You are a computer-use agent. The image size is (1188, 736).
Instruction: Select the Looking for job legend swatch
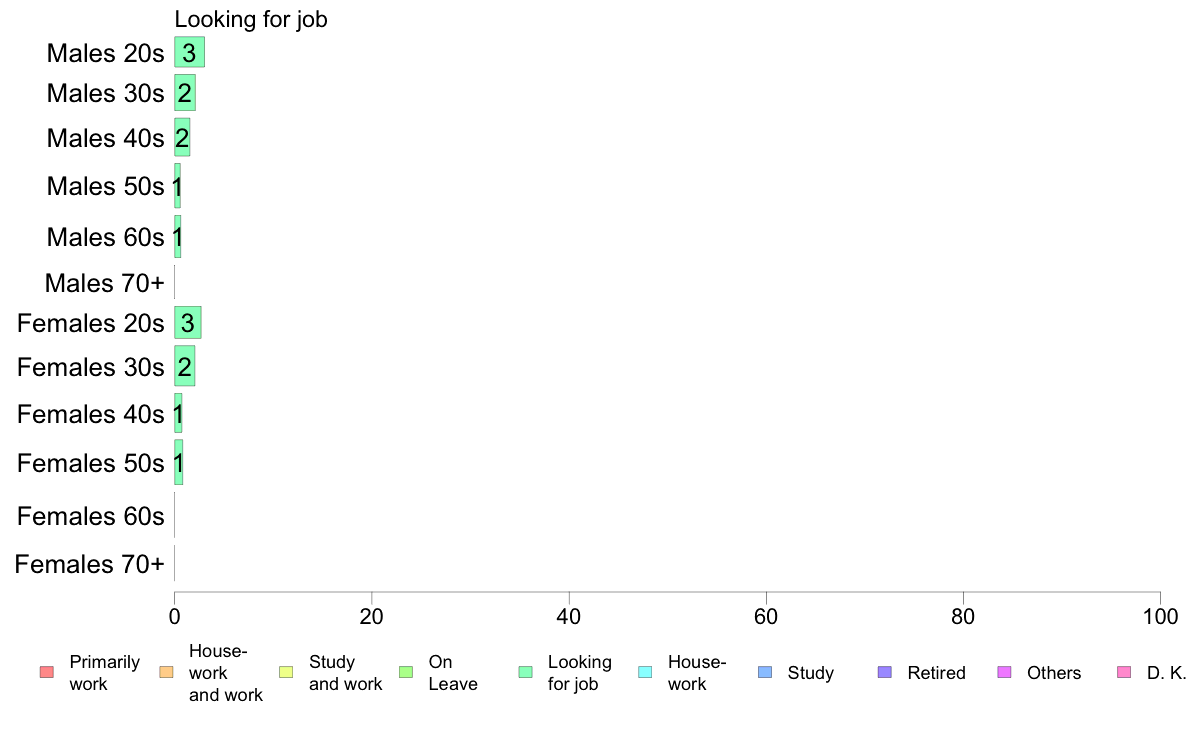tap(526, 672)
